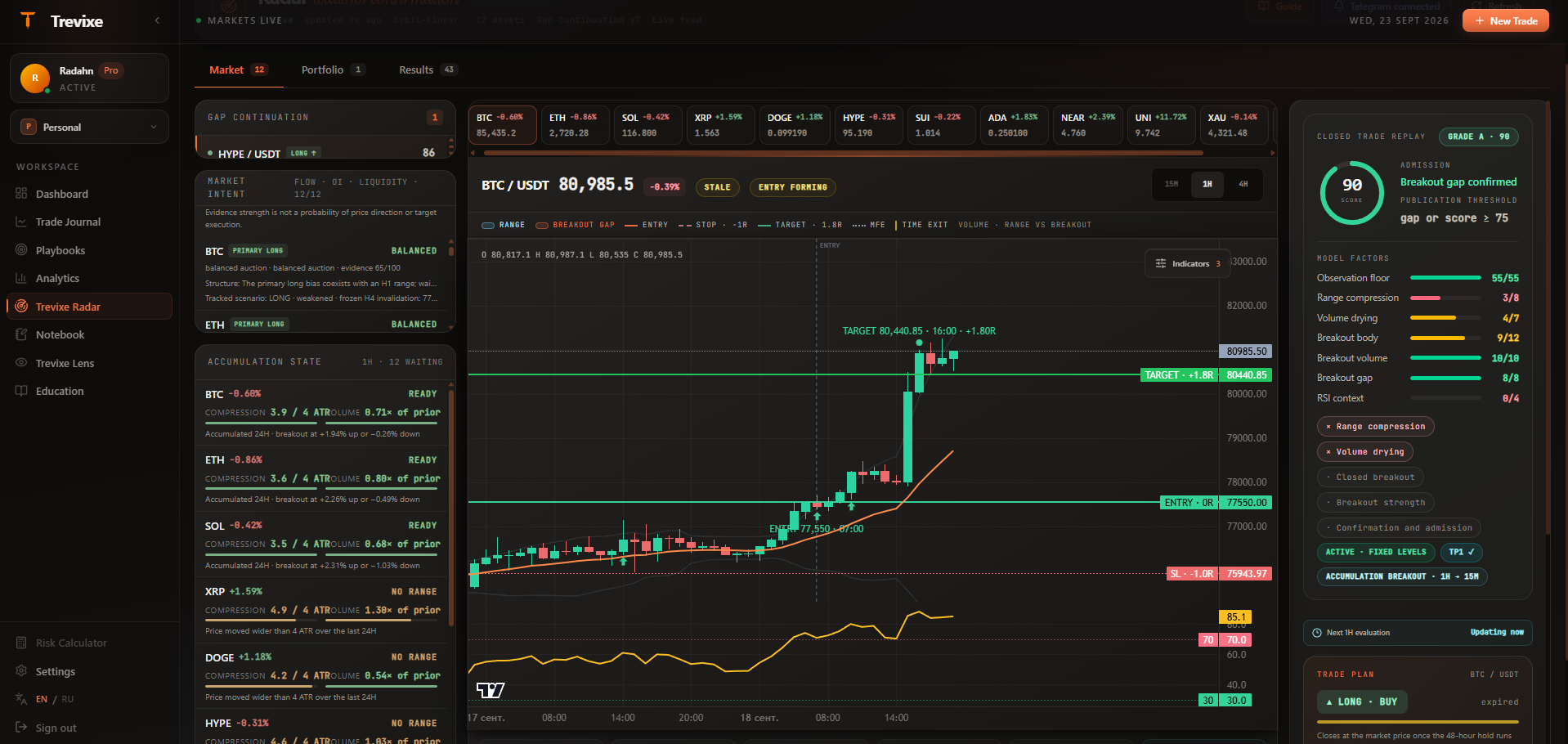Click Radahn's user avatar

coord(35,78)
